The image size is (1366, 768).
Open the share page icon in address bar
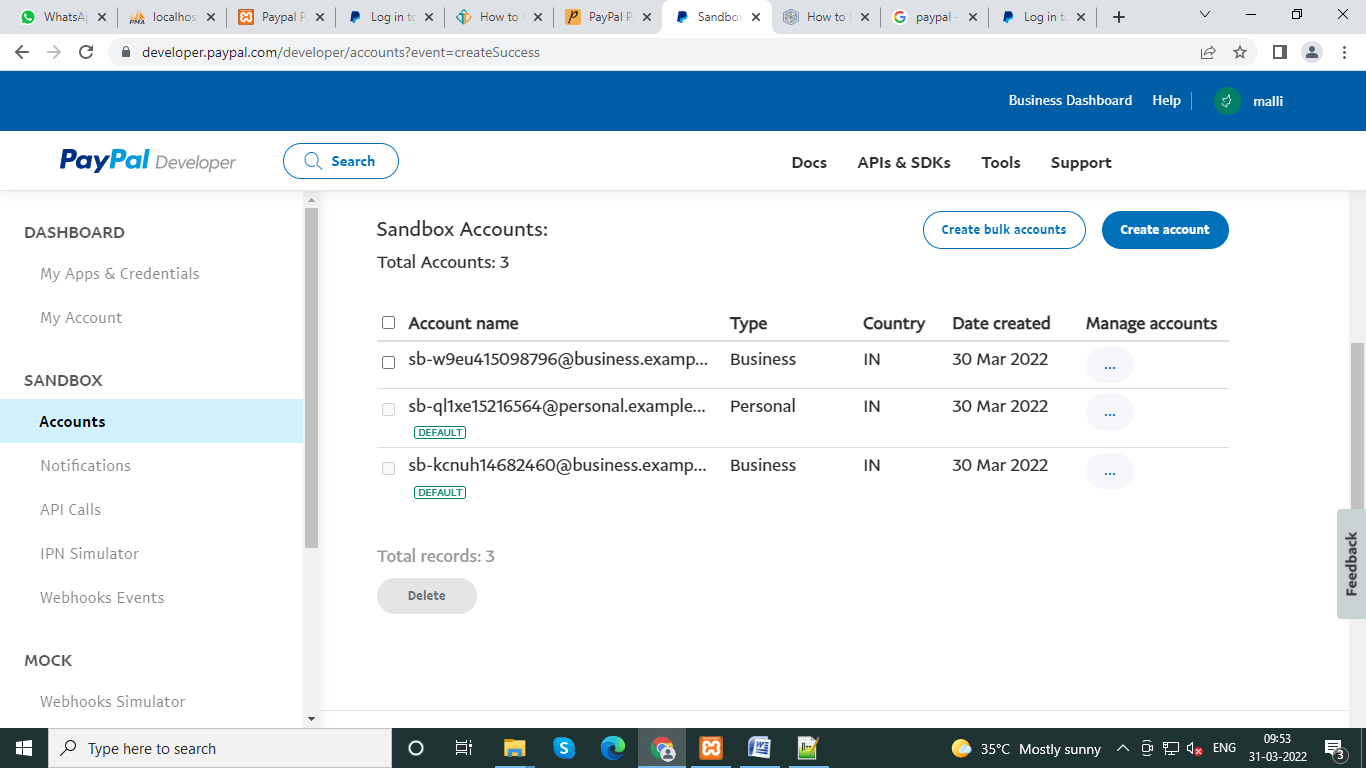[1208, 52]
